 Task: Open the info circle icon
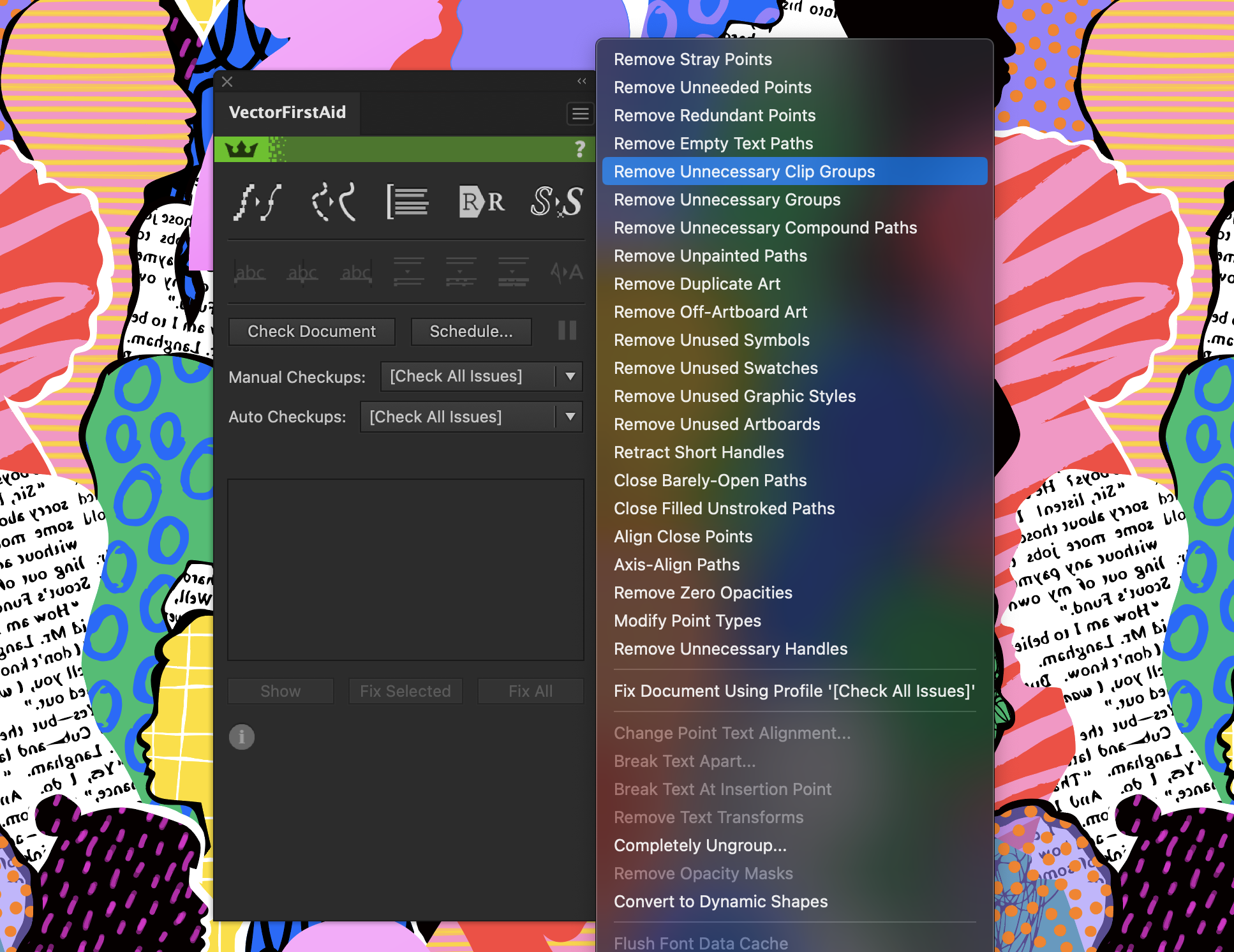[242, 737]
